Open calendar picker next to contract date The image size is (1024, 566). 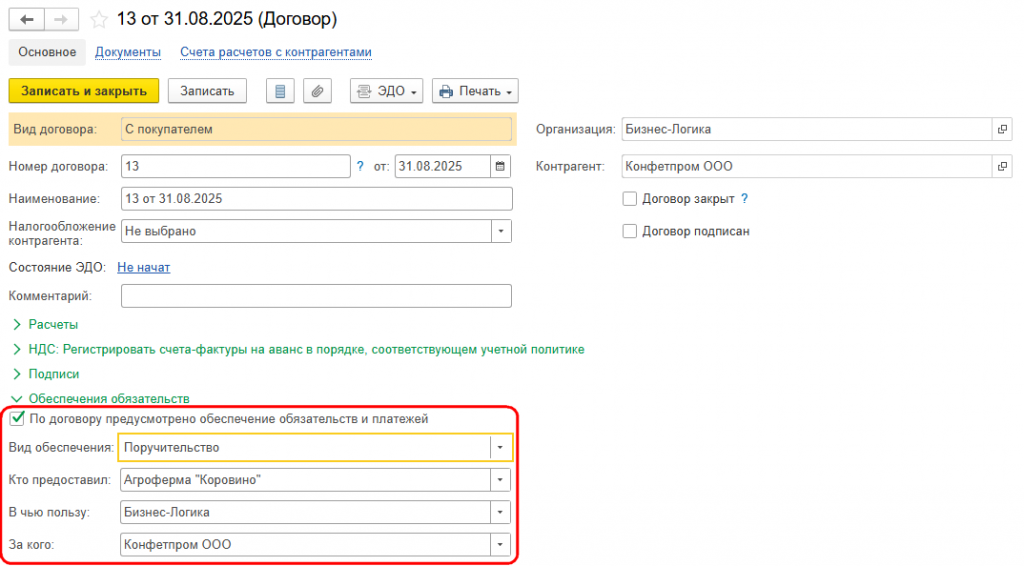point(500,166)
